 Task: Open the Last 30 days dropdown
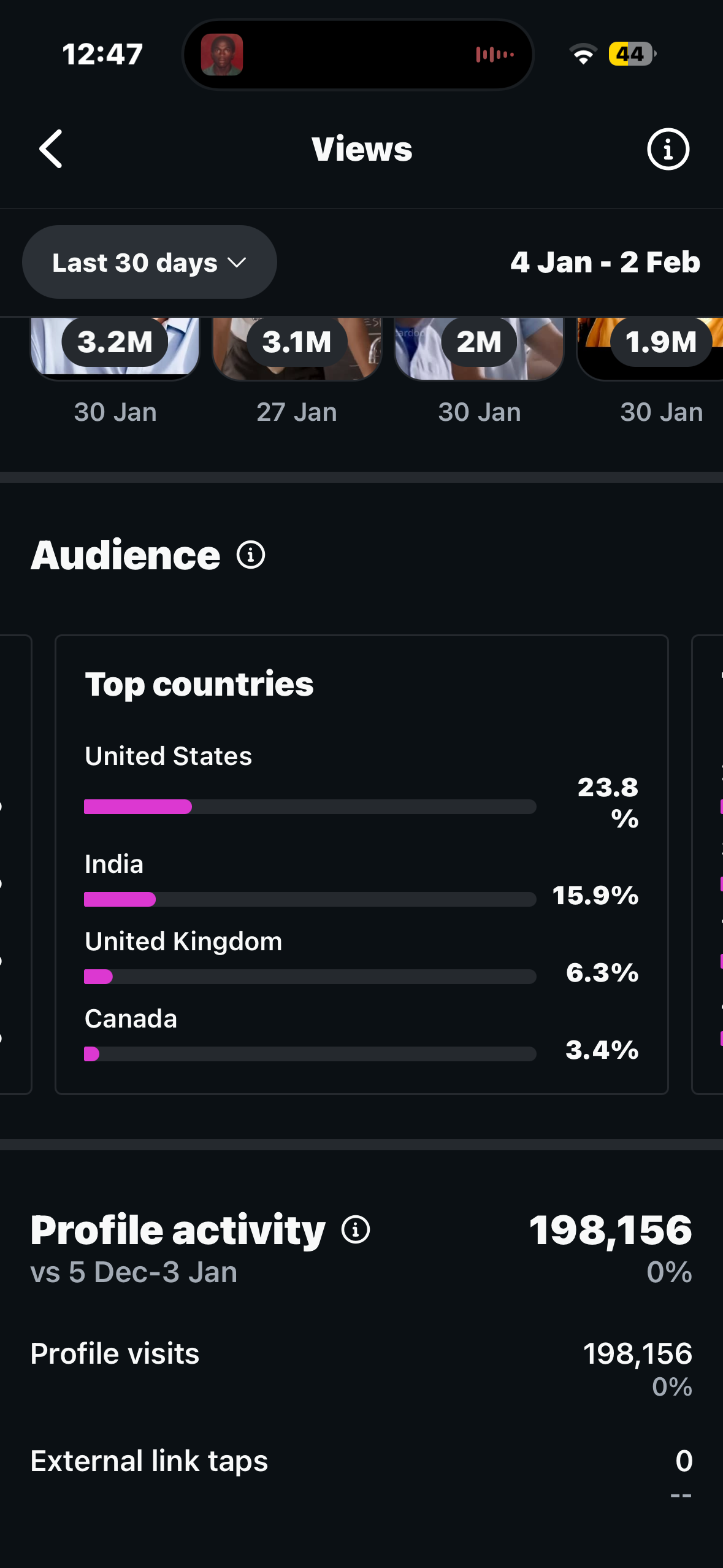point(150,263)
